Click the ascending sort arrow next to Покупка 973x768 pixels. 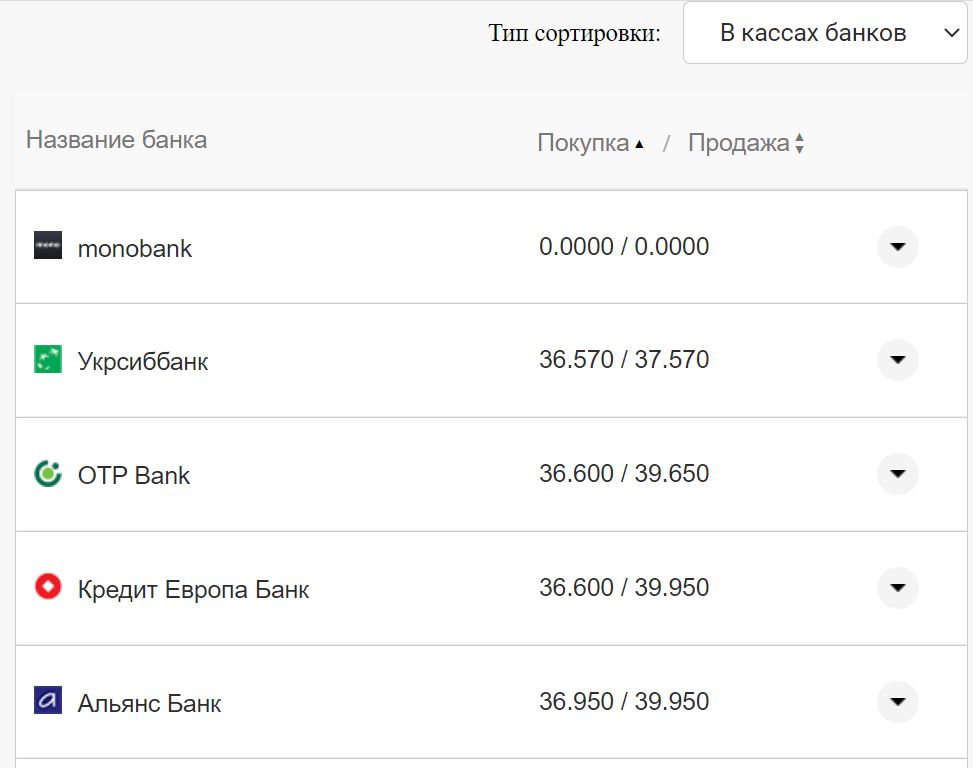click(x=638, y=142)
